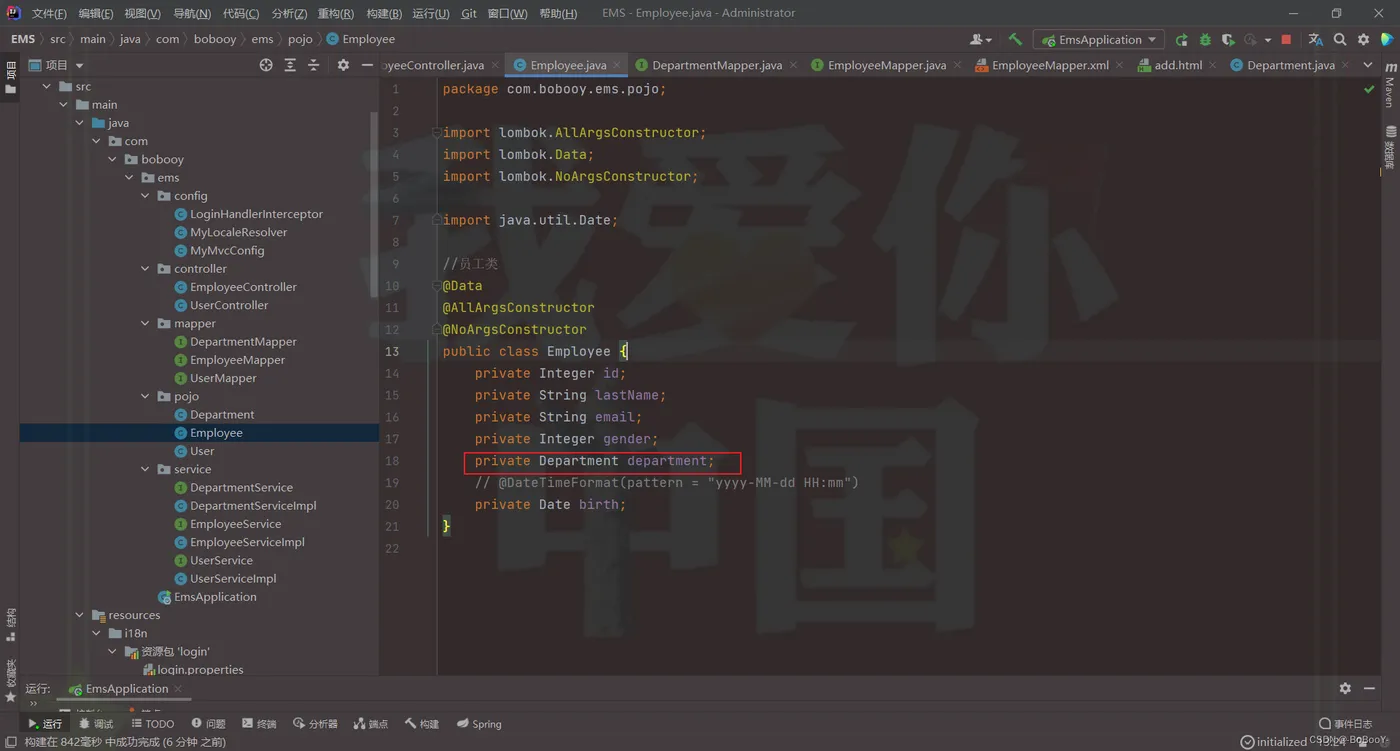Open the event log (事件日志)
This screenshot has height=751, width=1400.
point(1346,724)
